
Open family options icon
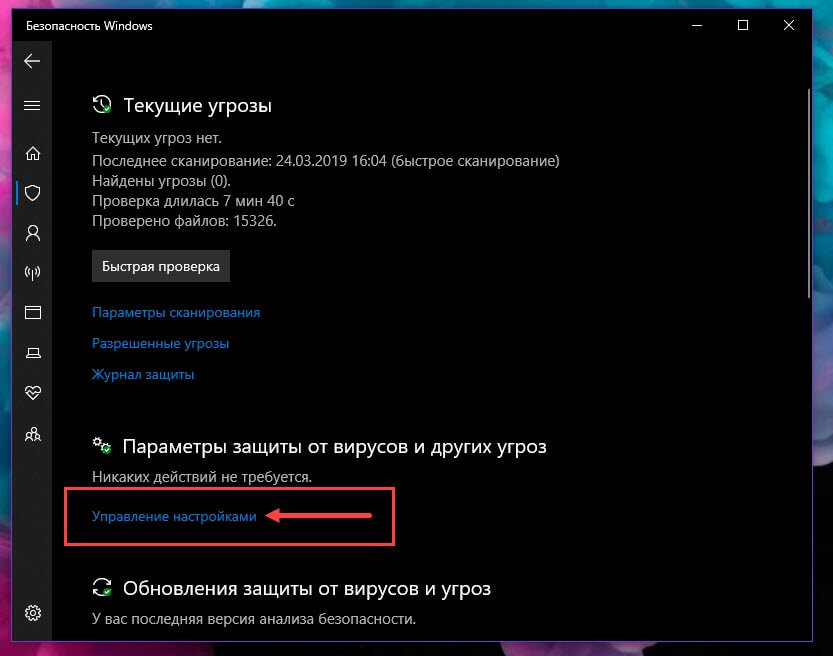click(32, 435)
